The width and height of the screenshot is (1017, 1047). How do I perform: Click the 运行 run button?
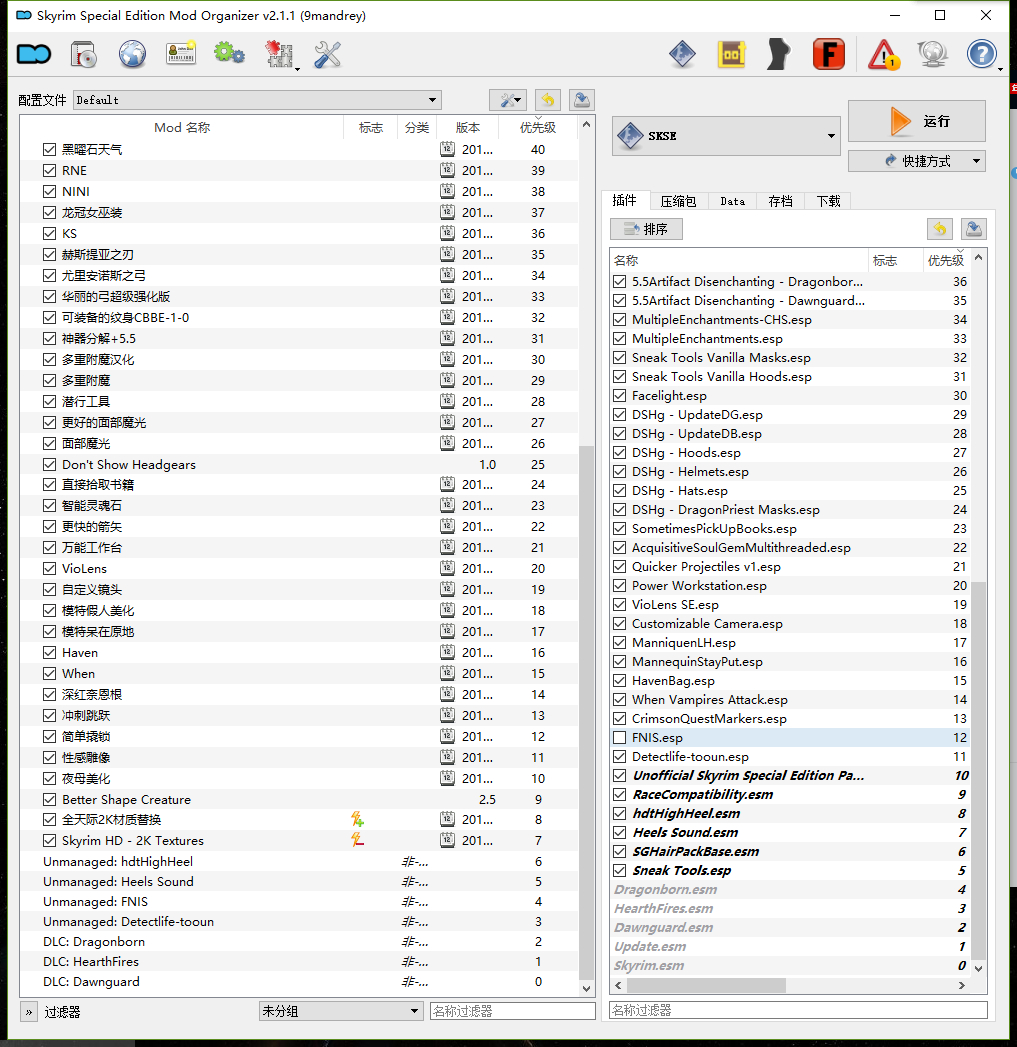pyautogui.click(x=917, y=121)
